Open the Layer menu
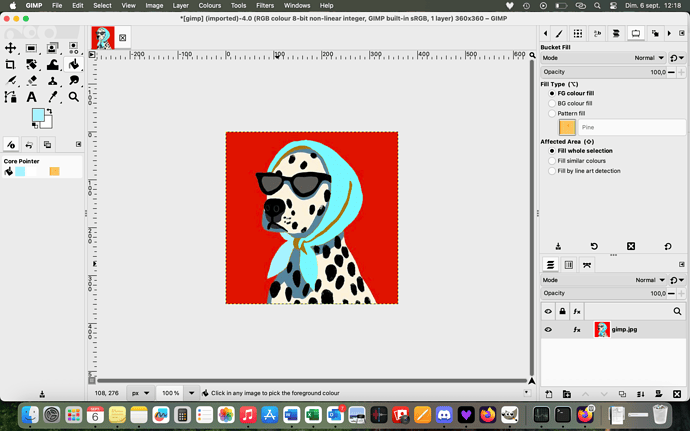The width and height of the screenshot is (690, 431). [180, 6]
